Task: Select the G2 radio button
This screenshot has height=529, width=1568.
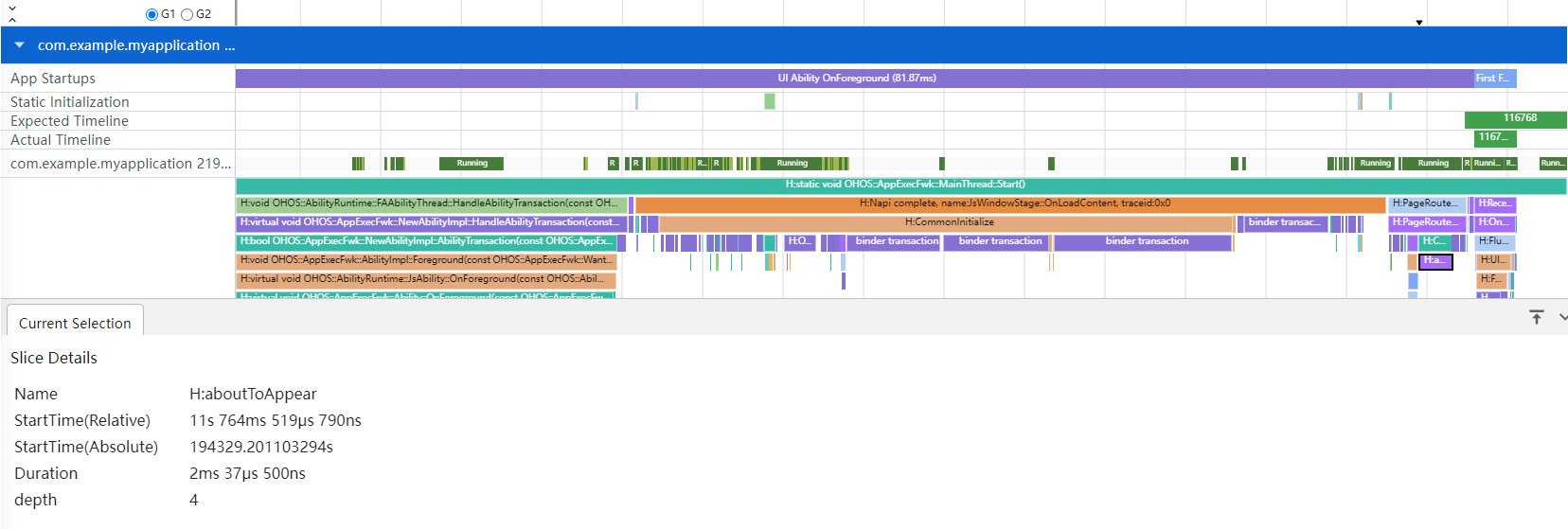Action: (x=187, y=14)
